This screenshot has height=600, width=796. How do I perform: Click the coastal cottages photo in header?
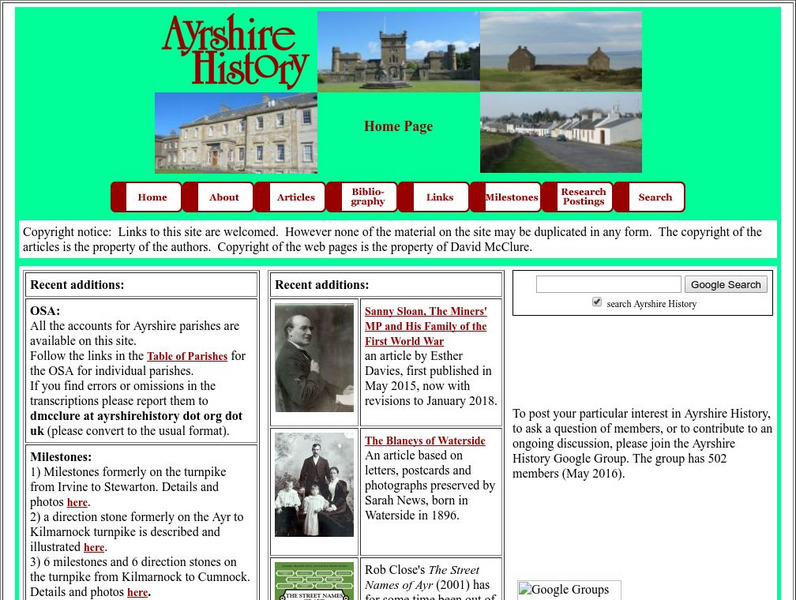click(561, 51)
